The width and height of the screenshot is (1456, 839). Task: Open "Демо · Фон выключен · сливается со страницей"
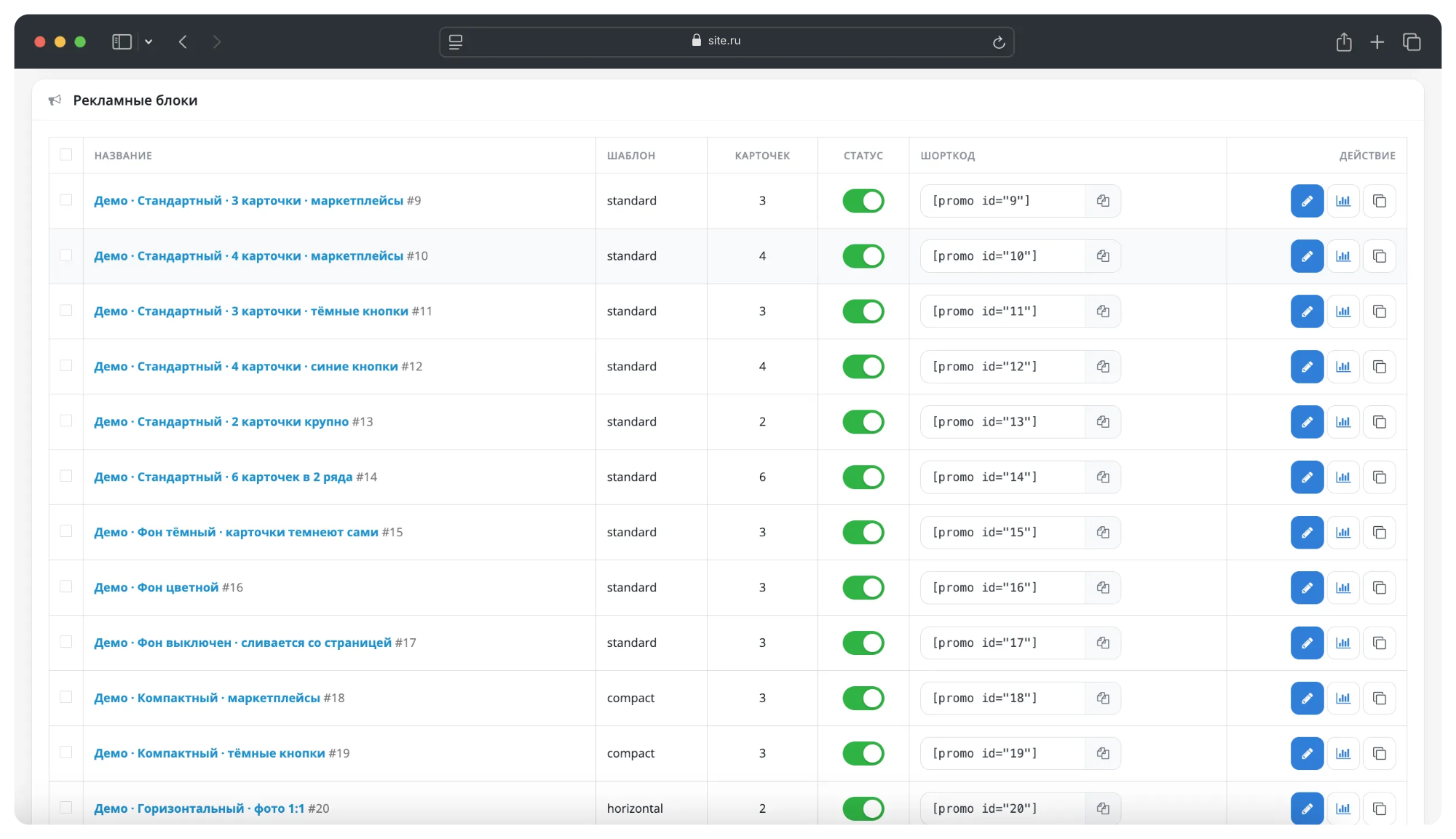coord(242,643)
